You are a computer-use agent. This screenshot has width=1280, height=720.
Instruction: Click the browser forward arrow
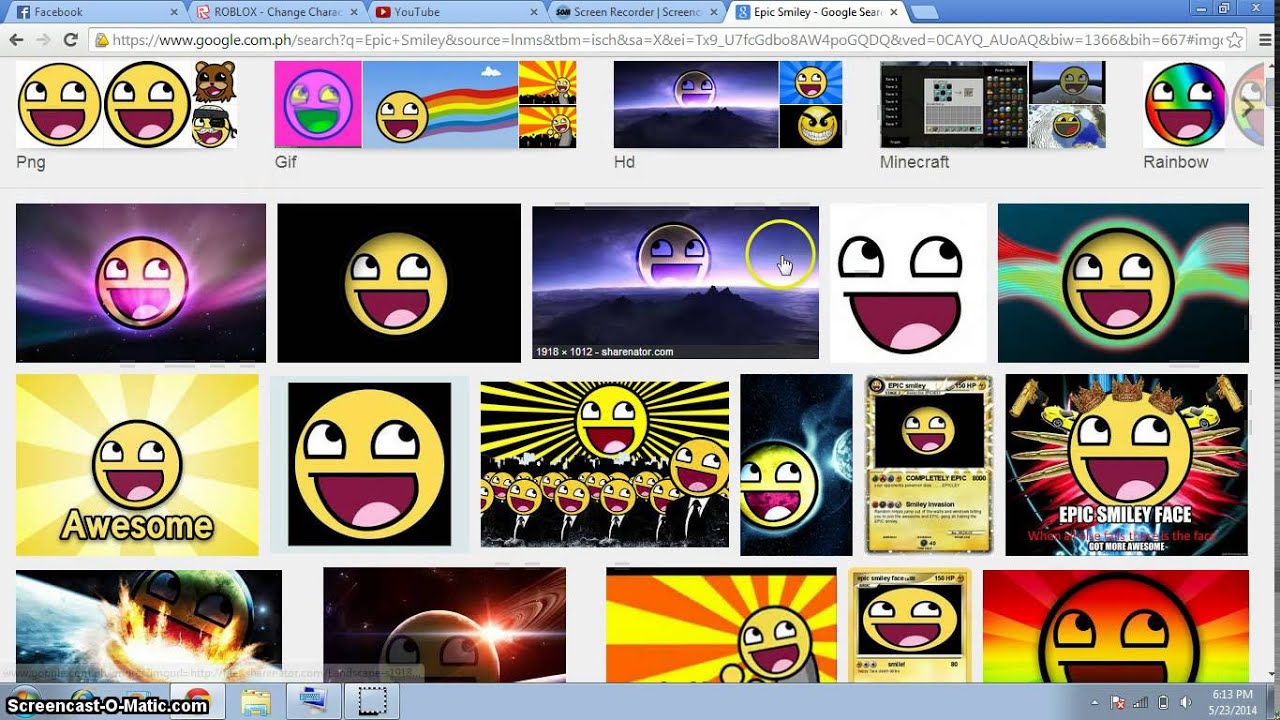coord(43,40)
